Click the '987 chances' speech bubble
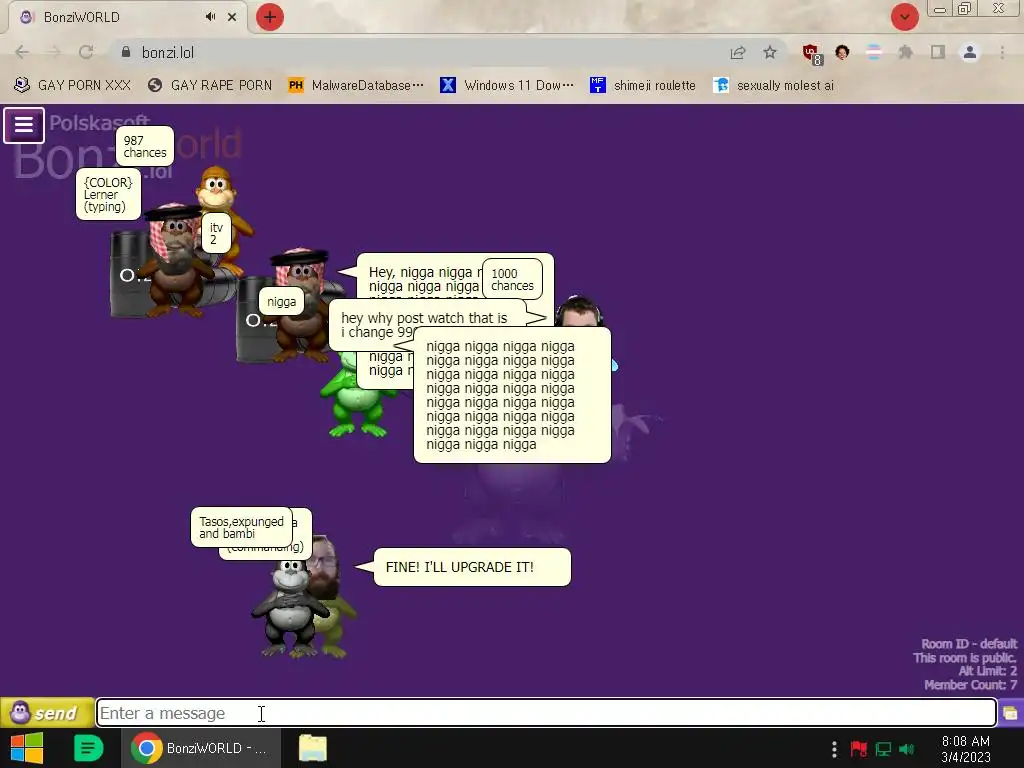1024x768 pixels. (x=144, y=146)
